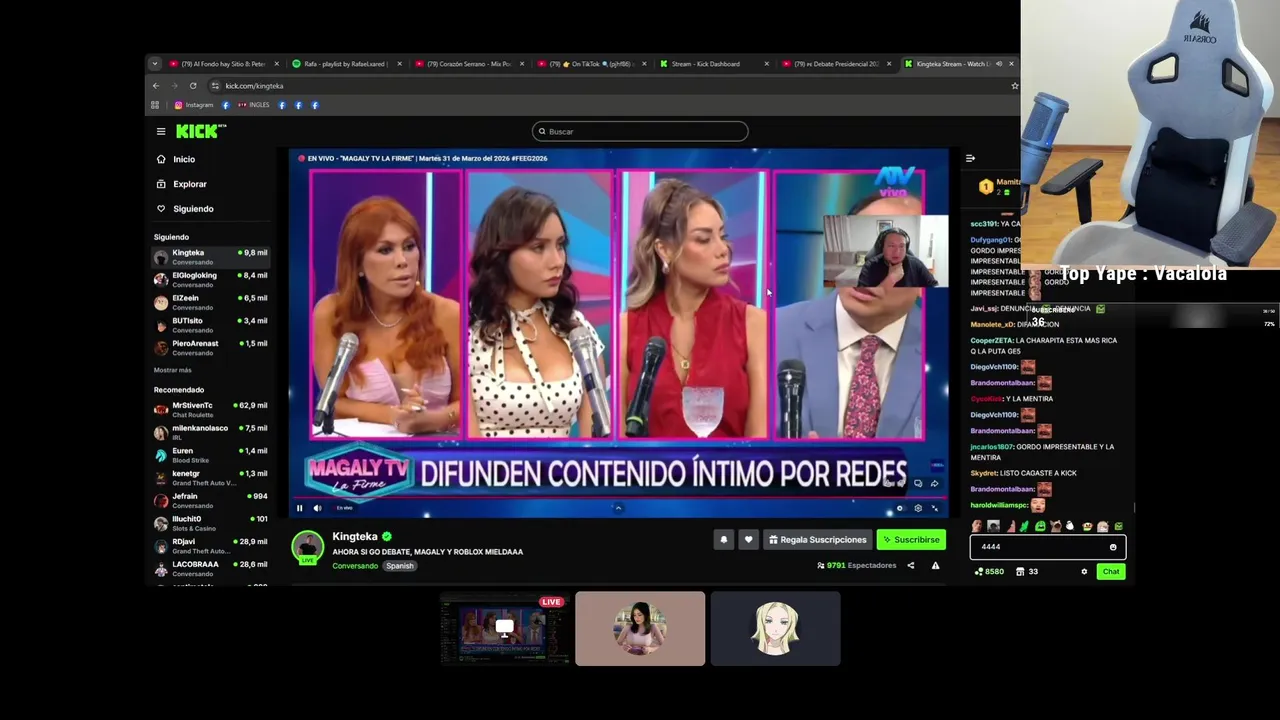Switch to the Corazón Serrano tab
Viewport: 1280px width, 720px height.
pyautogui.click(x=469, y=64)
